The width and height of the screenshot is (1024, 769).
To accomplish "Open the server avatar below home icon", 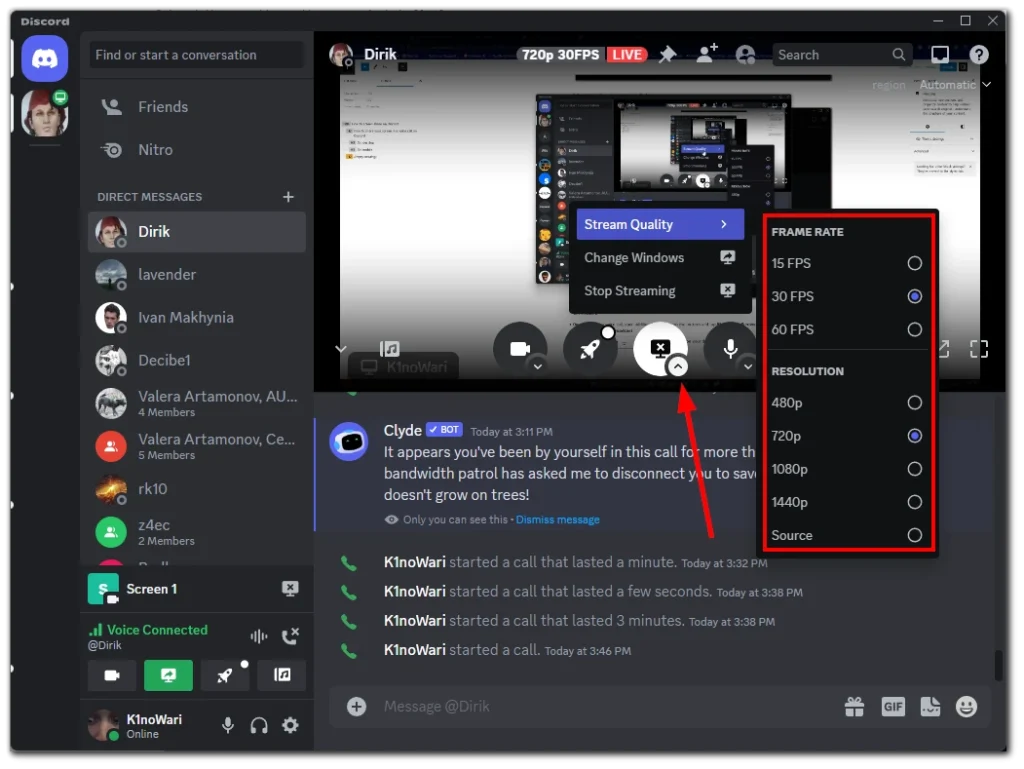I will pos(44,112).
